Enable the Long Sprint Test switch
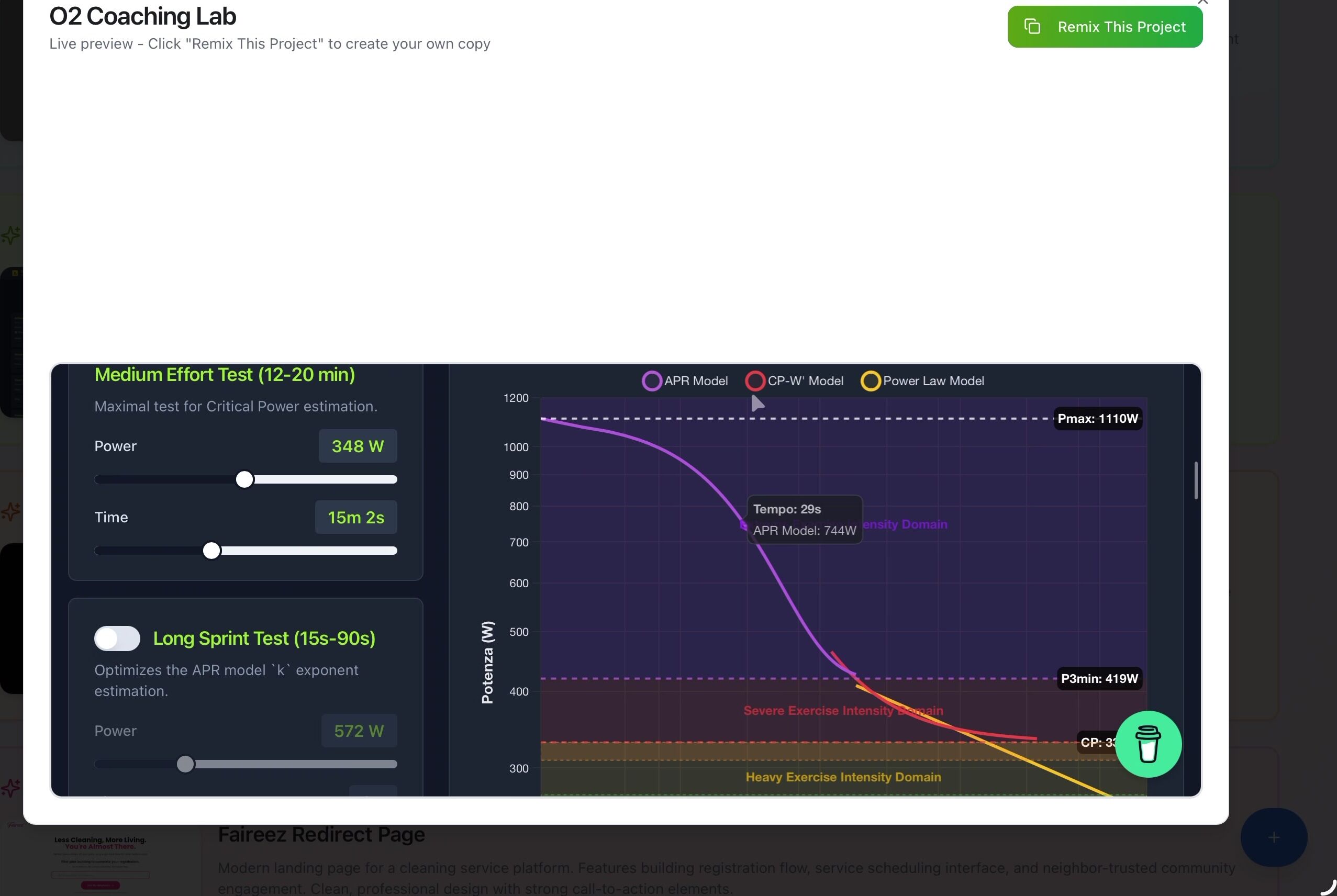1337x896 pixels. pyautogui.click(x=117, y=637)
